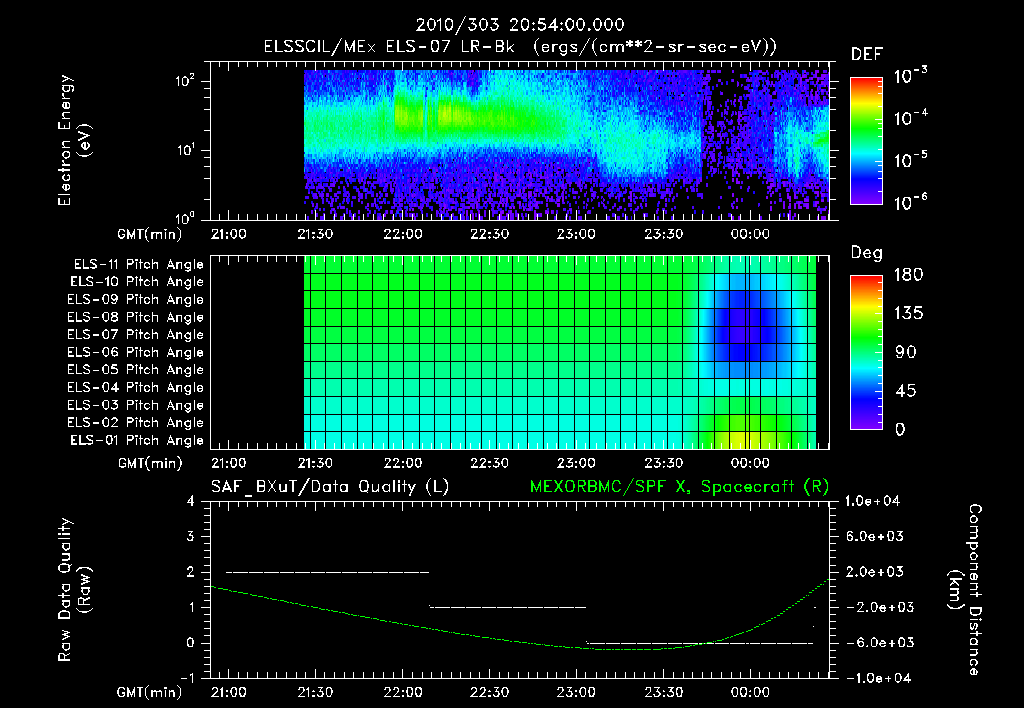Screen dimensions: 1024x708
Task: Click the "Raw Data Quality (Raw)" axis label
Action: point(74,590)
